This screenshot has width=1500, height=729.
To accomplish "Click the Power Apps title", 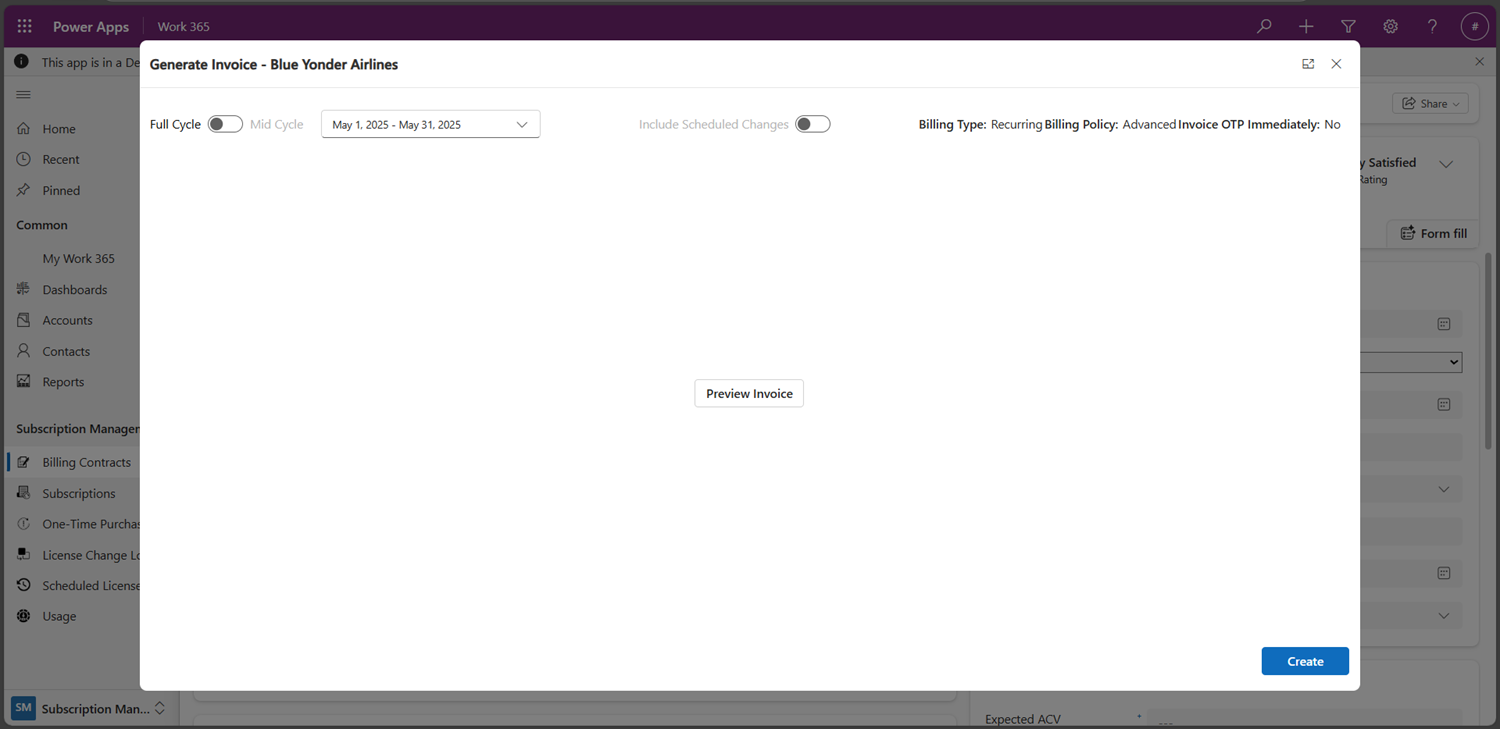I will tap(91, 27).
